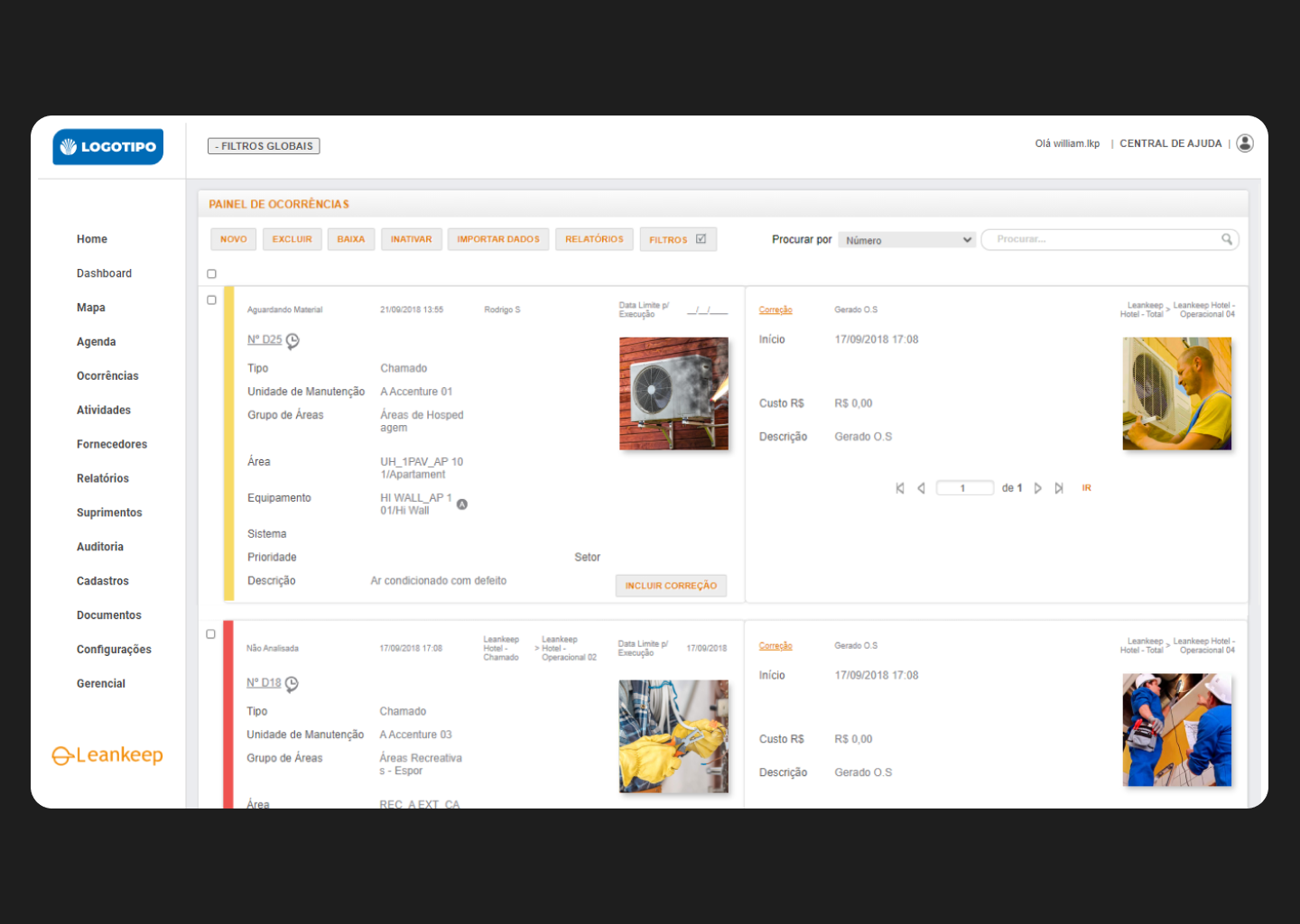1300x924 pixels.
Task: Click the INCLUIR CORREÇÃO button
Action: [x=671, y=586]
